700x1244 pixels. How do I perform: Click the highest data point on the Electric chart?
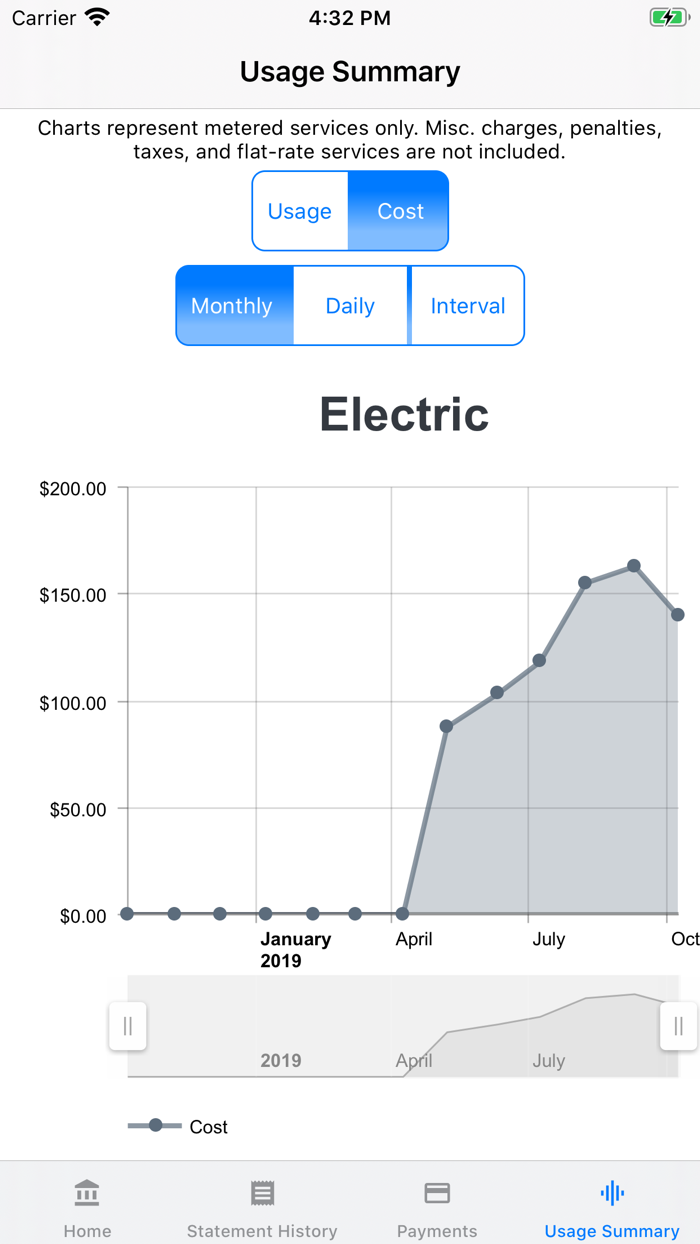[x=634, y=565]
